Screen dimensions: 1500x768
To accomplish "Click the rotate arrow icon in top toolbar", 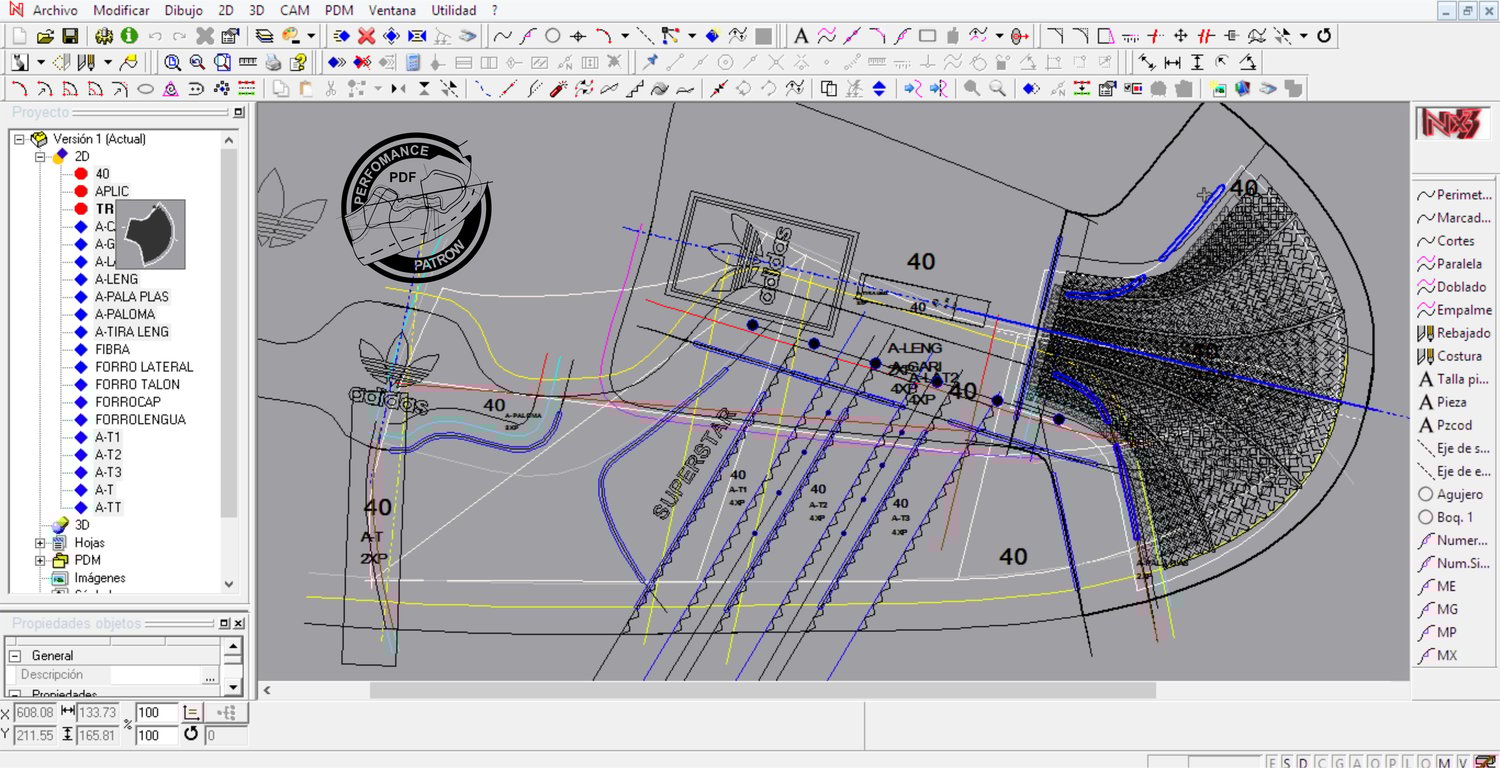I will pos(1324,36).
